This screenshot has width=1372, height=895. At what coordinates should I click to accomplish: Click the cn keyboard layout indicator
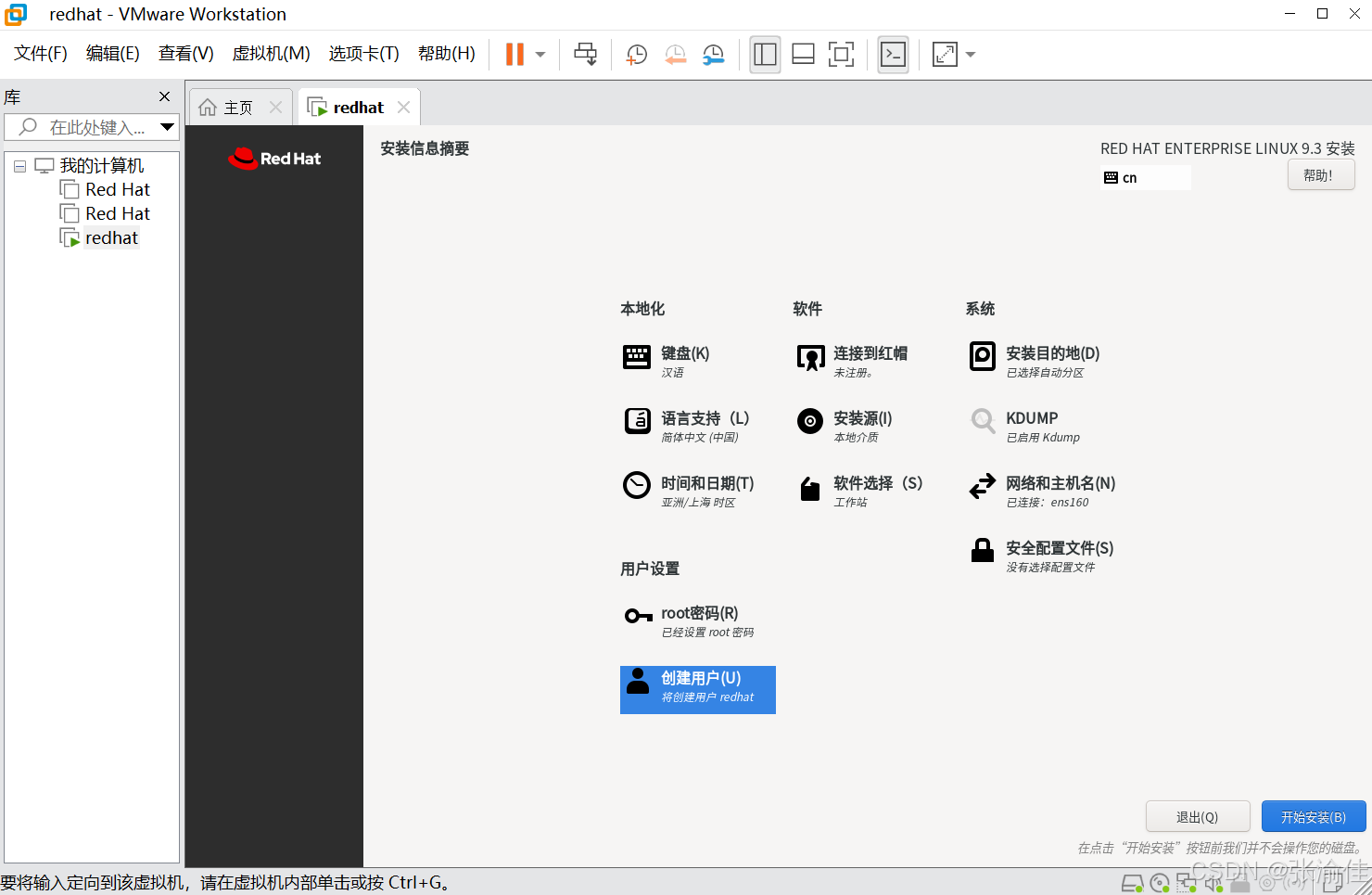(1145, 177)
